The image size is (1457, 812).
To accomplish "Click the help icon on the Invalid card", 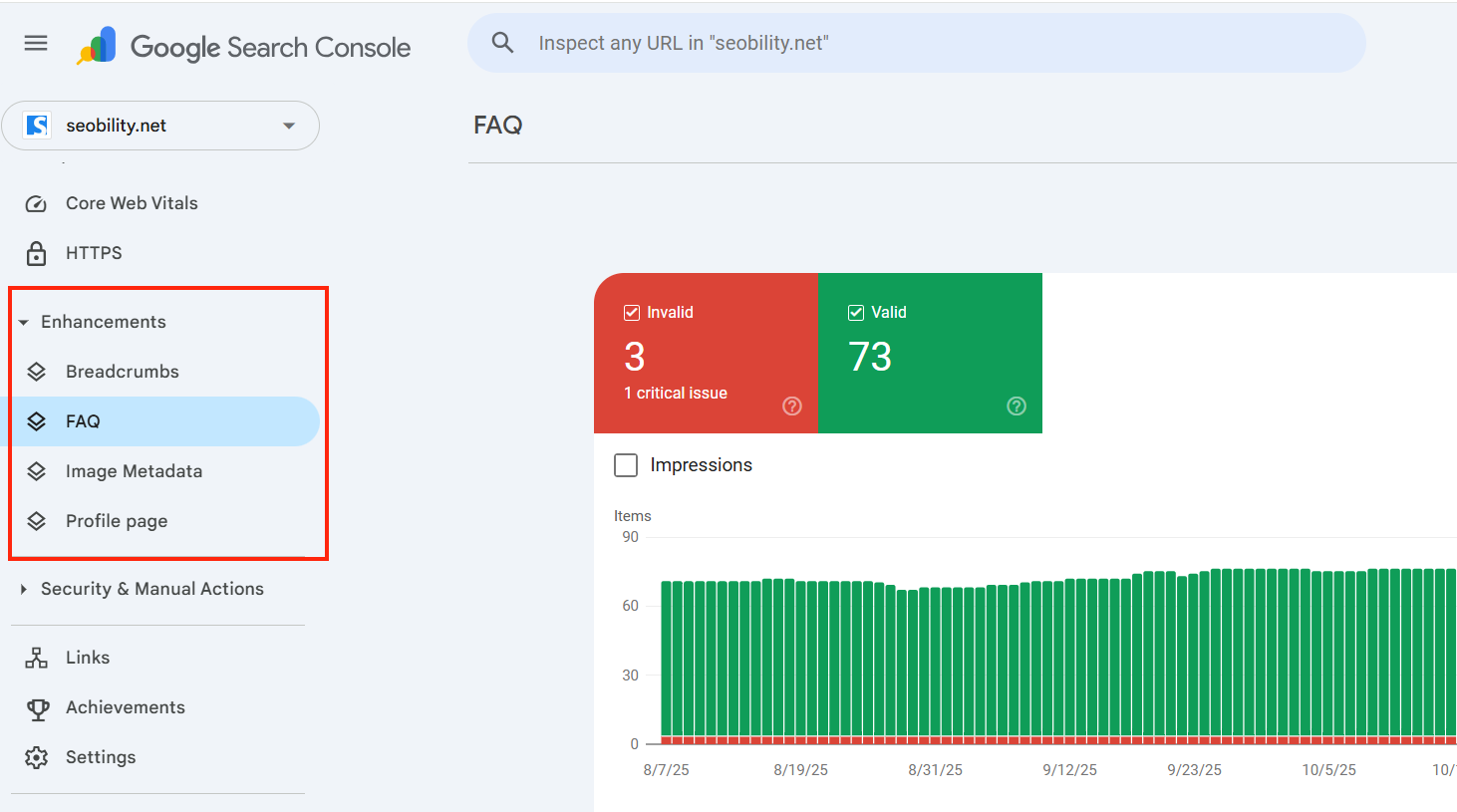I will pos(791,406).
